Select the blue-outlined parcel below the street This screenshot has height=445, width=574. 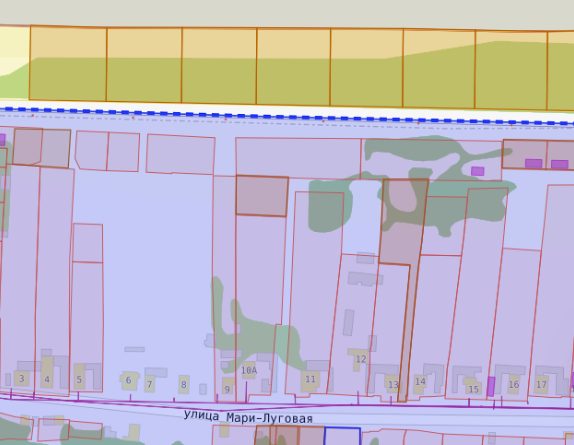342,436
